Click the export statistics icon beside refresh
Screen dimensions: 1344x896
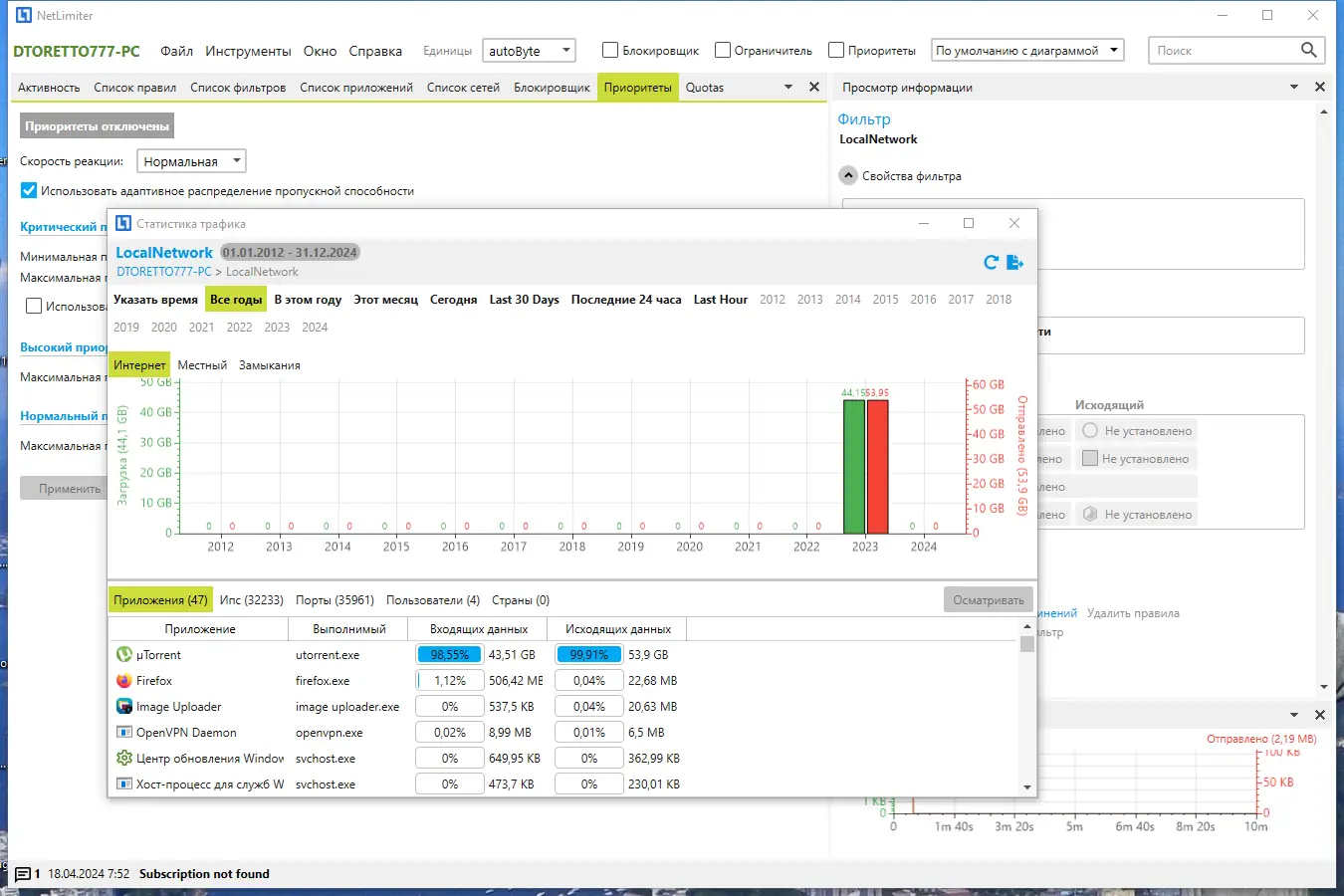click(x=1015, y=262)
